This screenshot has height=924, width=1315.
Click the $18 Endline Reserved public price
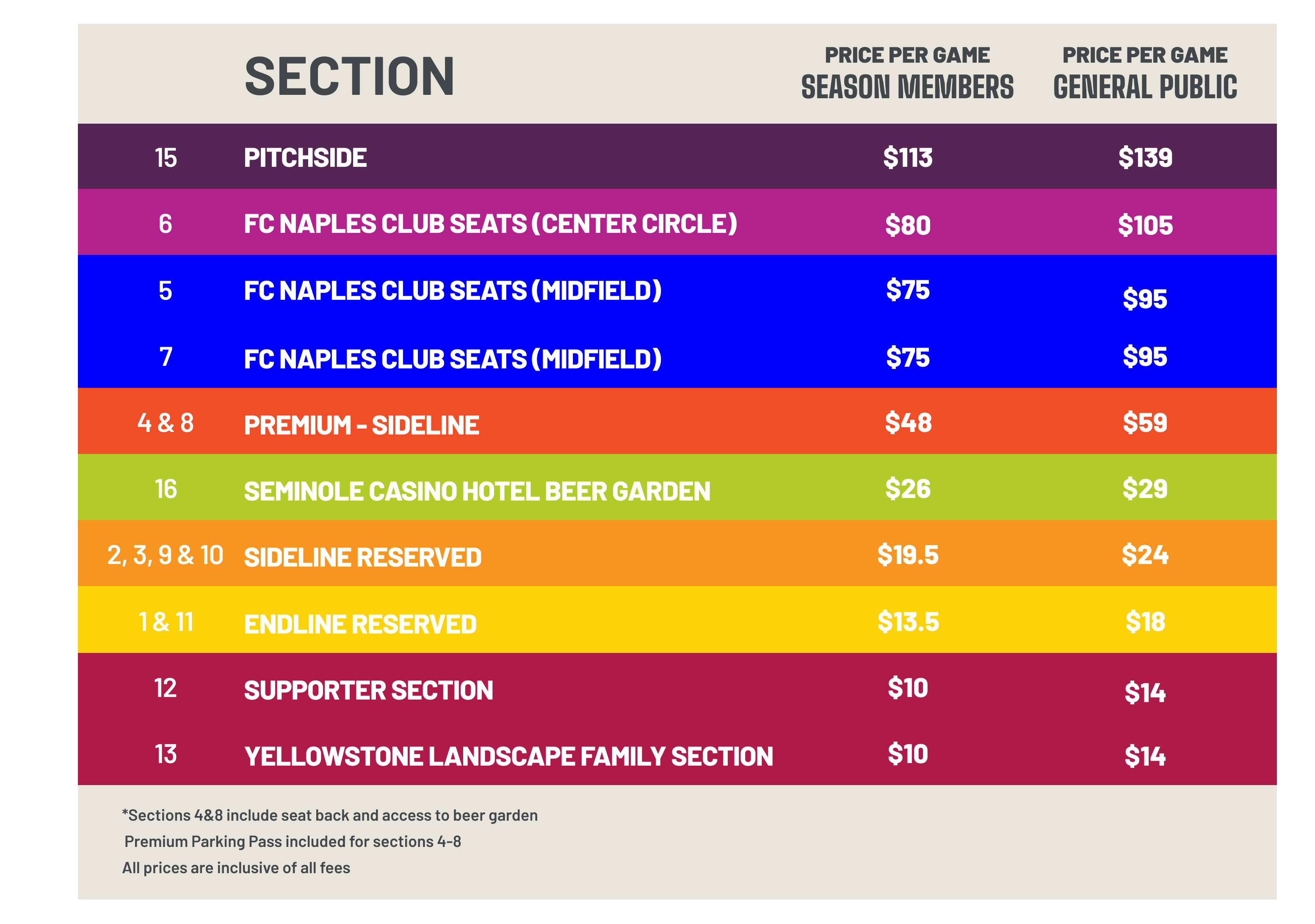[x=1145, y=622]
